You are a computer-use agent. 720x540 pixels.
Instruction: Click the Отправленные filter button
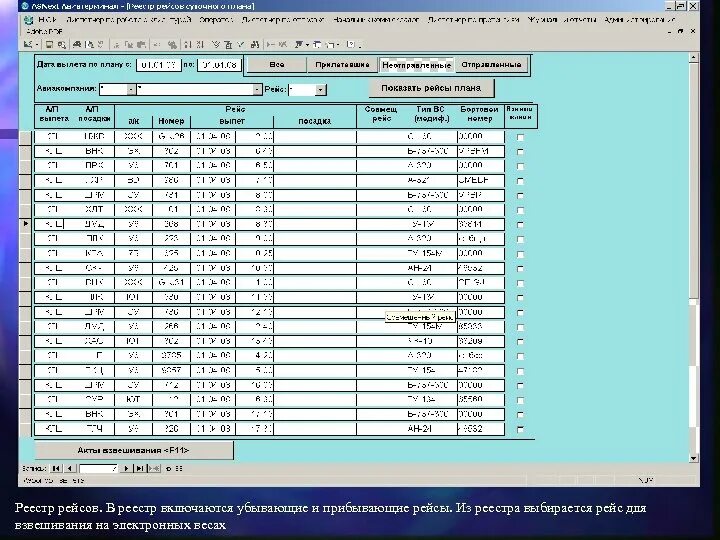coord(491,65)
